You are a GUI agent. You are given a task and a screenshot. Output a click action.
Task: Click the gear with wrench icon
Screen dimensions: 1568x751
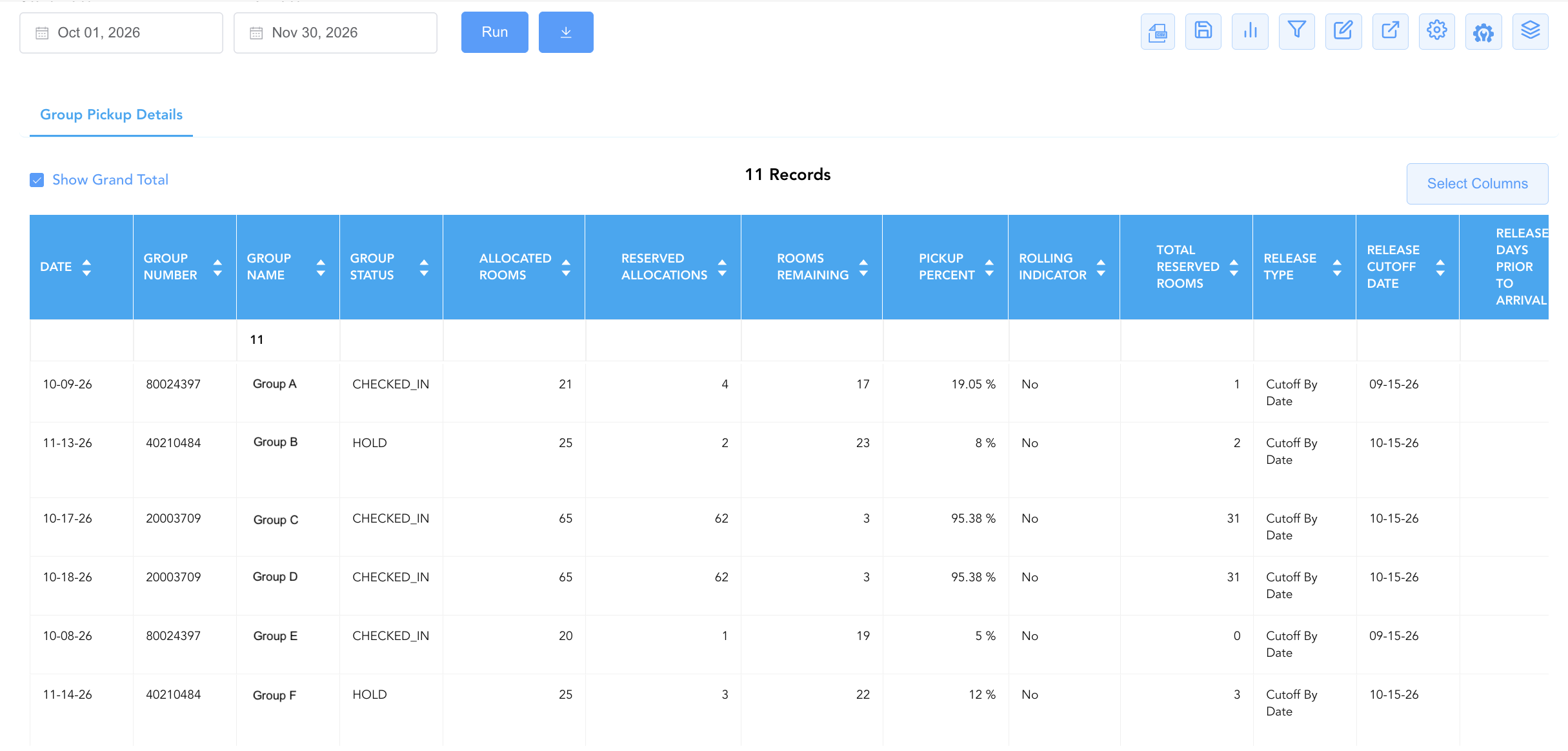tap(1483, 32)
